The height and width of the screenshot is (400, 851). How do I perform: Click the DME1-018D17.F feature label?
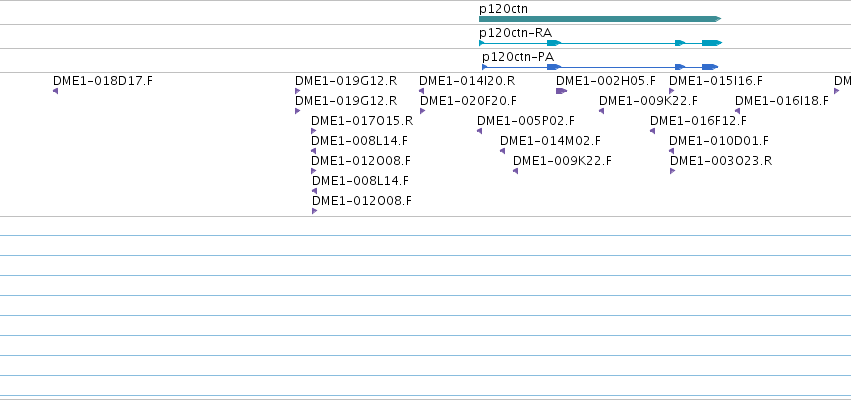[103, 81]
